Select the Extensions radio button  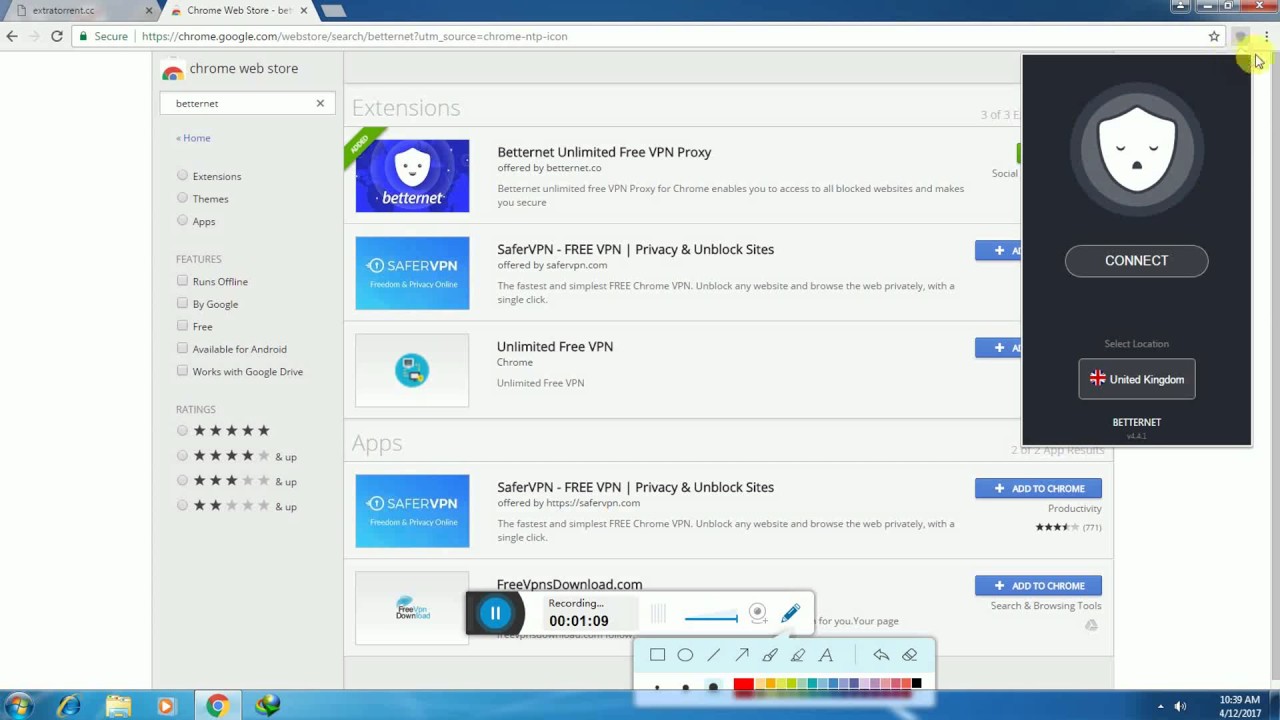pos(182,175)
